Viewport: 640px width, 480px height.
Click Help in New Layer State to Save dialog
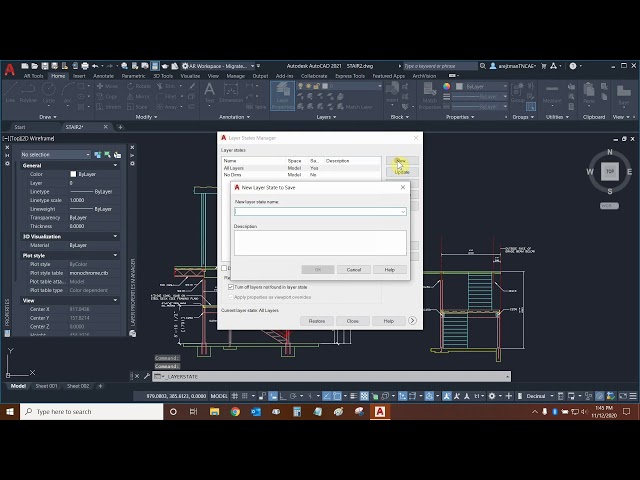click(x=390, y=269)
